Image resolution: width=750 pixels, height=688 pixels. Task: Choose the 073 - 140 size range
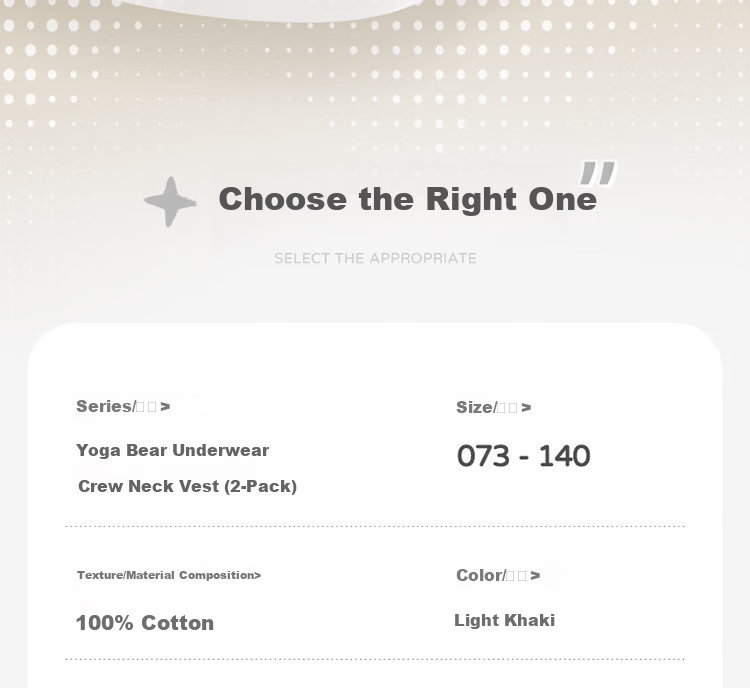(524, 455)
